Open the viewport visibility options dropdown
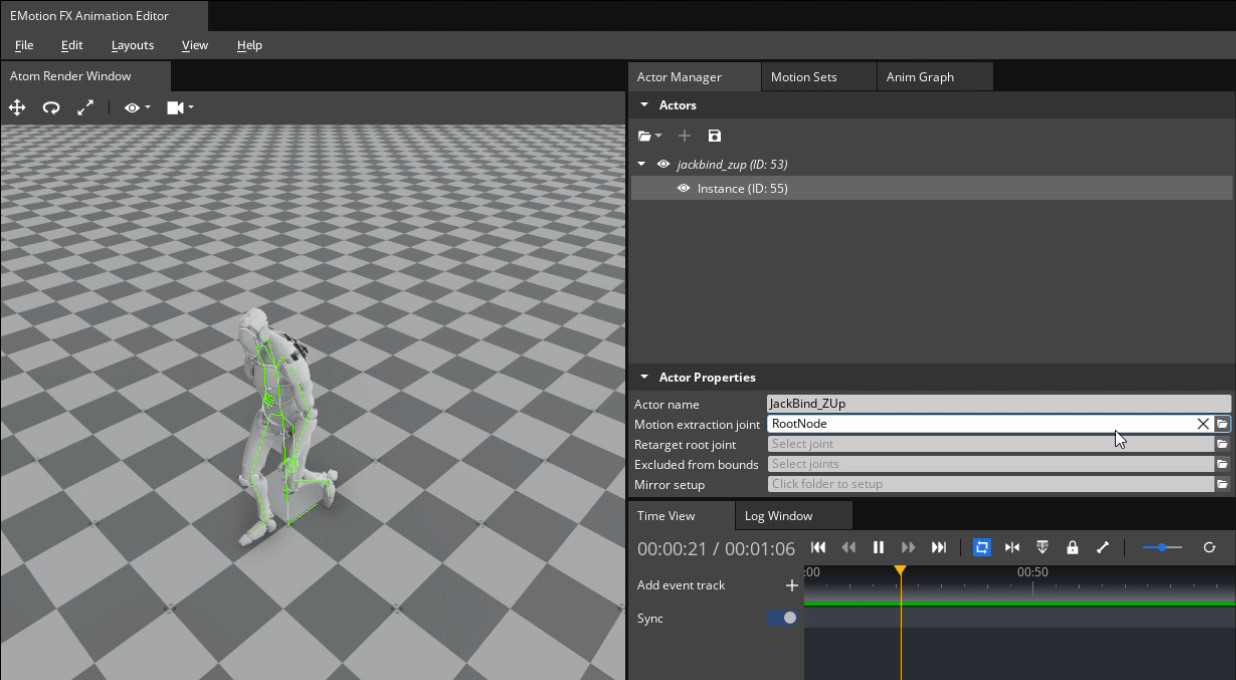This screenshot has height=680, width=1236. click(137, 108)
